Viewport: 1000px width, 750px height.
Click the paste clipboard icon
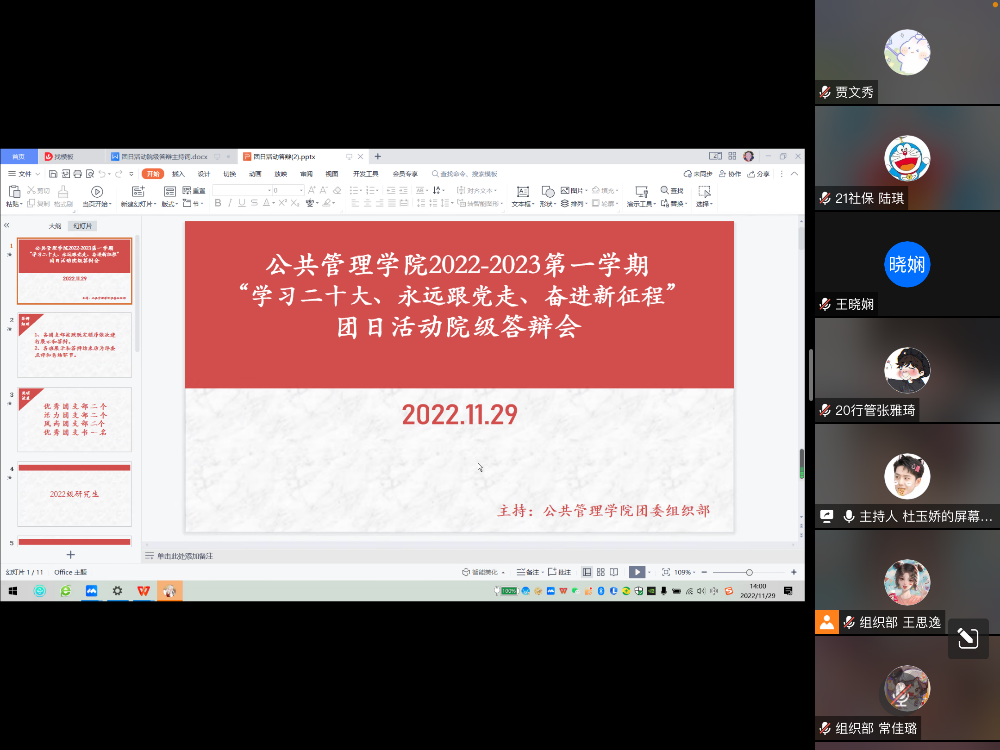[x=12, y=191]
